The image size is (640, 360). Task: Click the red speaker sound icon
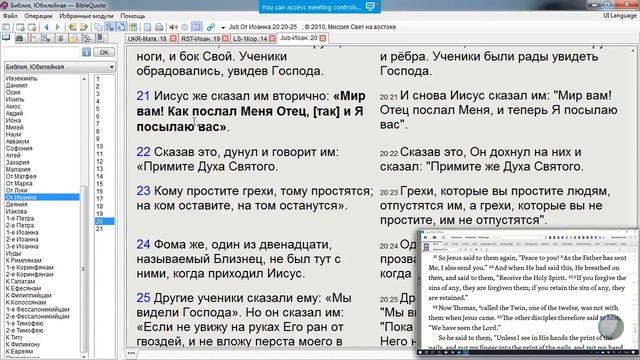point(173,27)
